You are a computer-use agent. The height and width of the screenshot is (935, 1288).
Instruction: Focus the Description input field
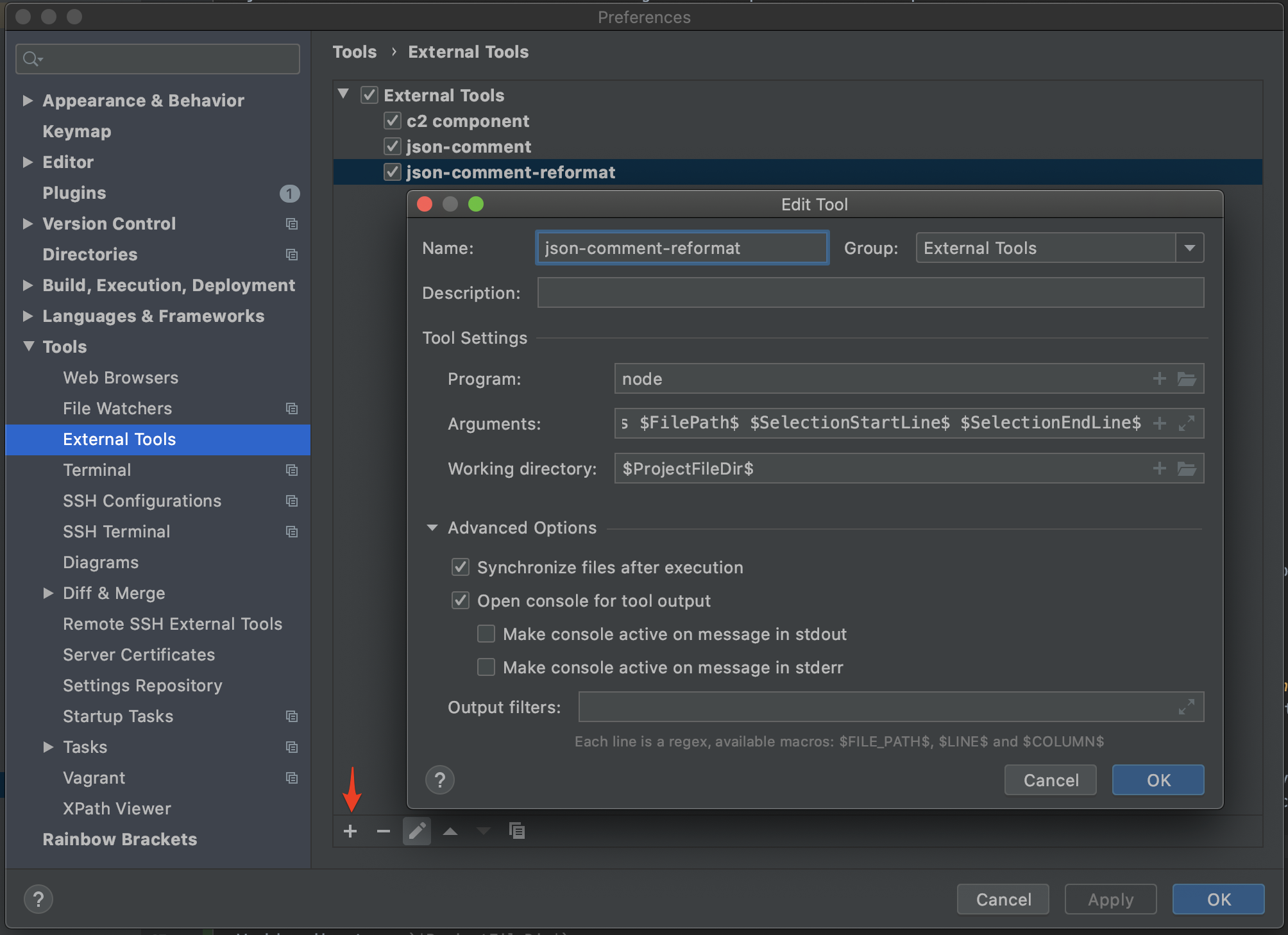pyautogui.click(x=870, y=293)
